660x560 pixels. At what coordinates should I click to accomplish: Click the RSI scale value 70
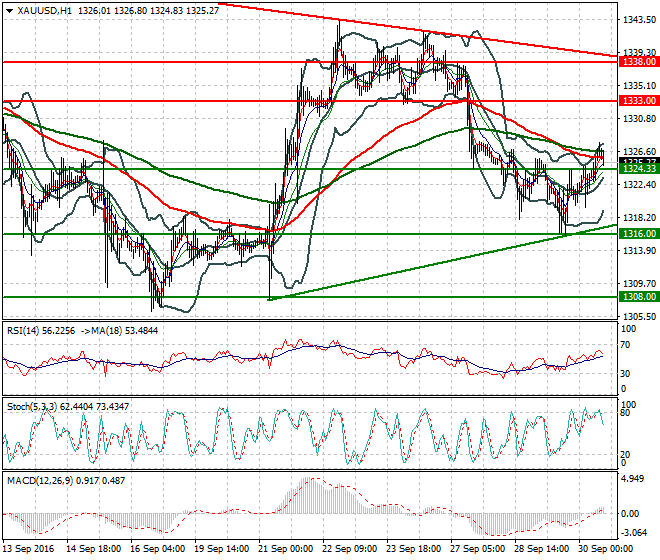(x=625, y=345)
